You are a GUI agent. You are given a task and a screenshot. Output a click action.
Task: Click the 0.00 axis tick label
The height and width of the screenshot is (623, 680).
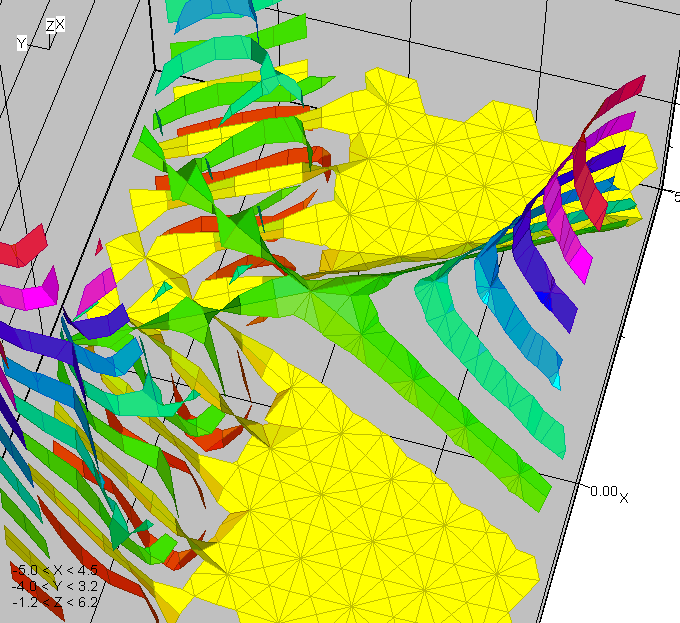[603, 491]
